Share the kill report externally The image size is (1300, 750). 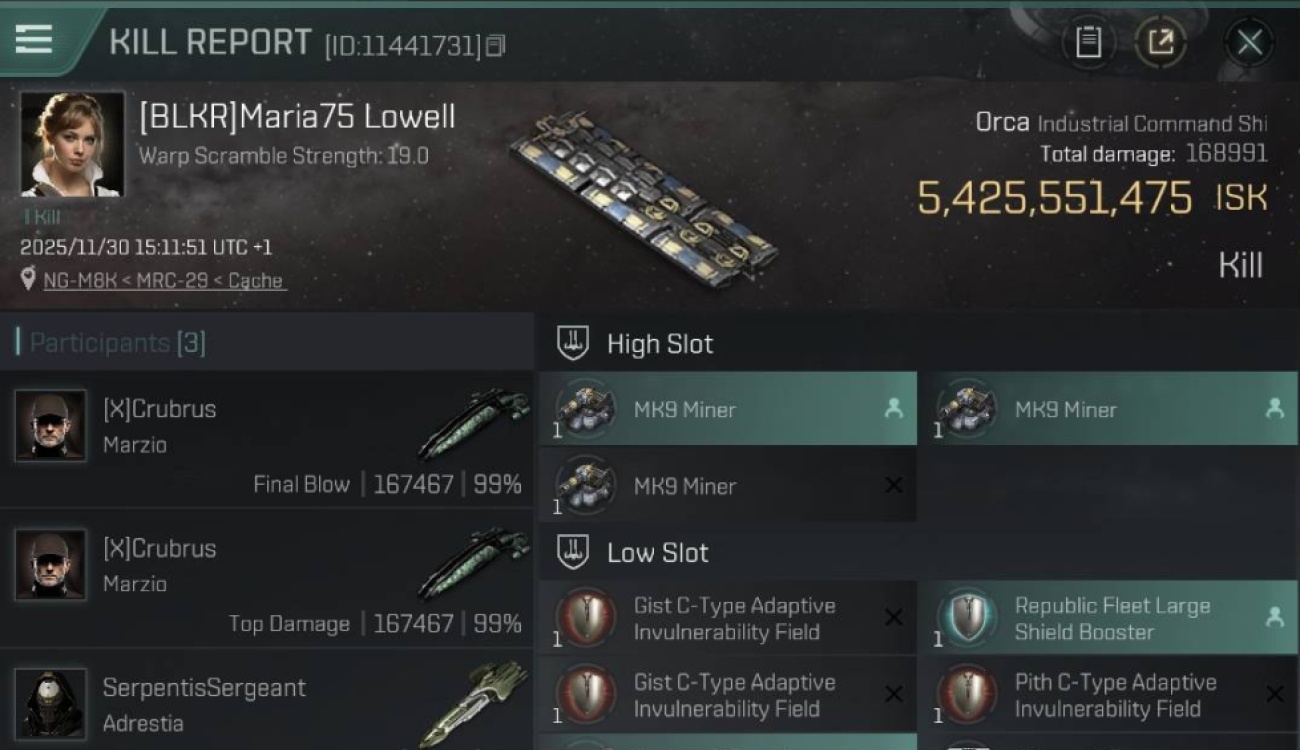click(x=1160, y=42)
